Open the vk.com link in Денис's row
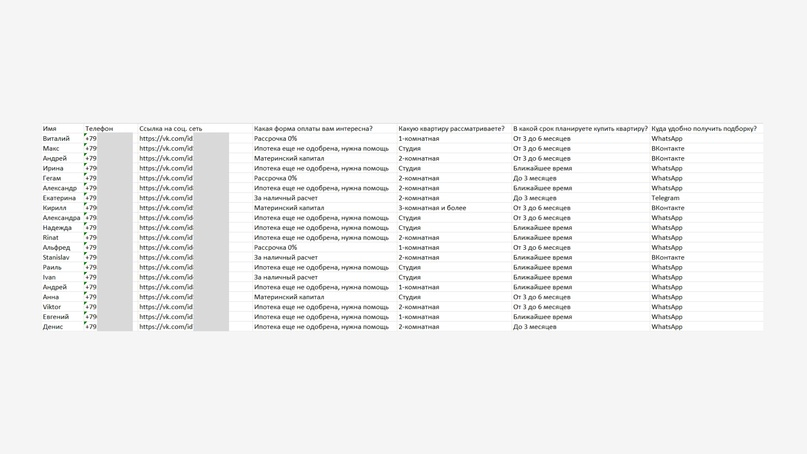Image resolution: width=807 pixels, height=454 pixels. (x=166, y=327)
